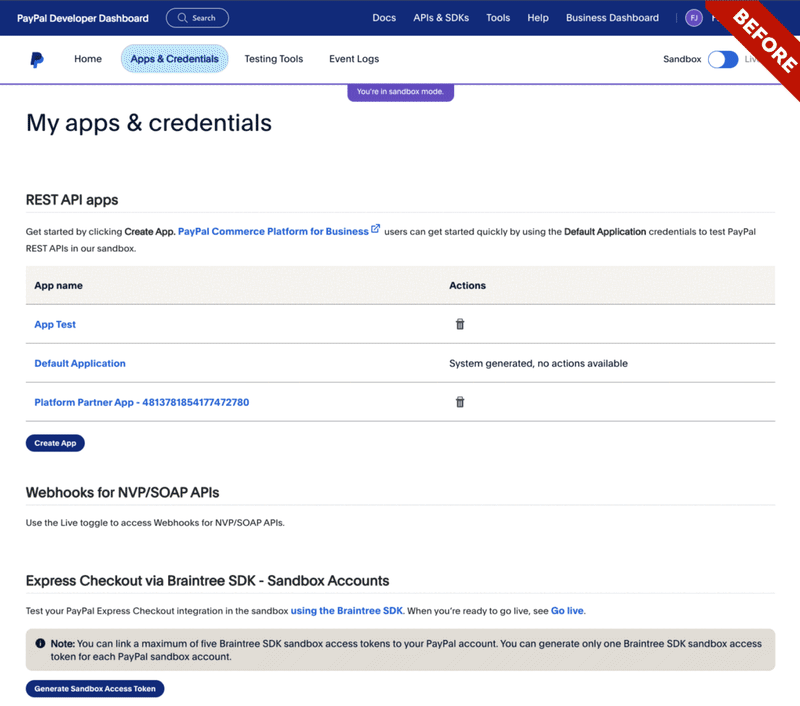
Task: Click the 'Actions' column header
Action: (467, 286)
